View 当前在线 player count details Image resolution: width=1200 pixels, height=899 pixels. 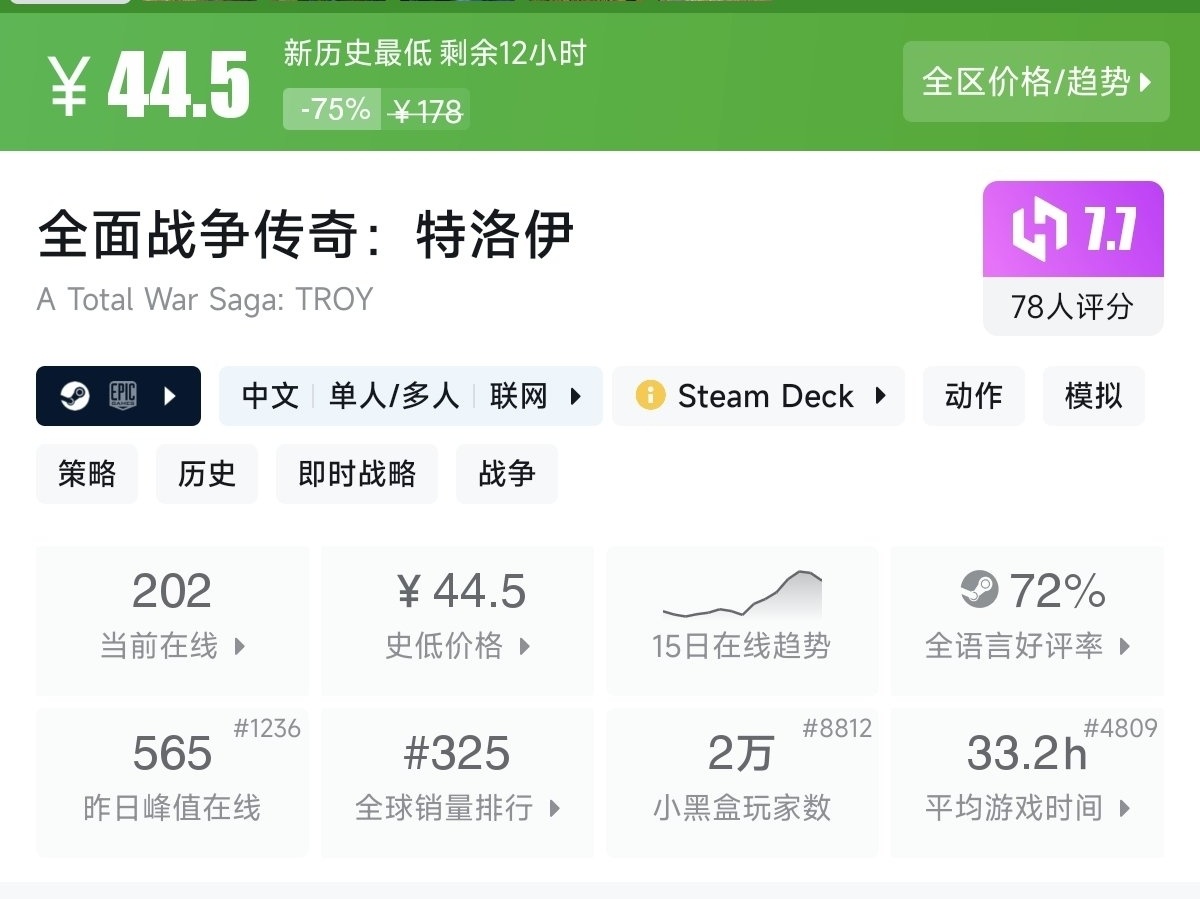click(172, 620)
